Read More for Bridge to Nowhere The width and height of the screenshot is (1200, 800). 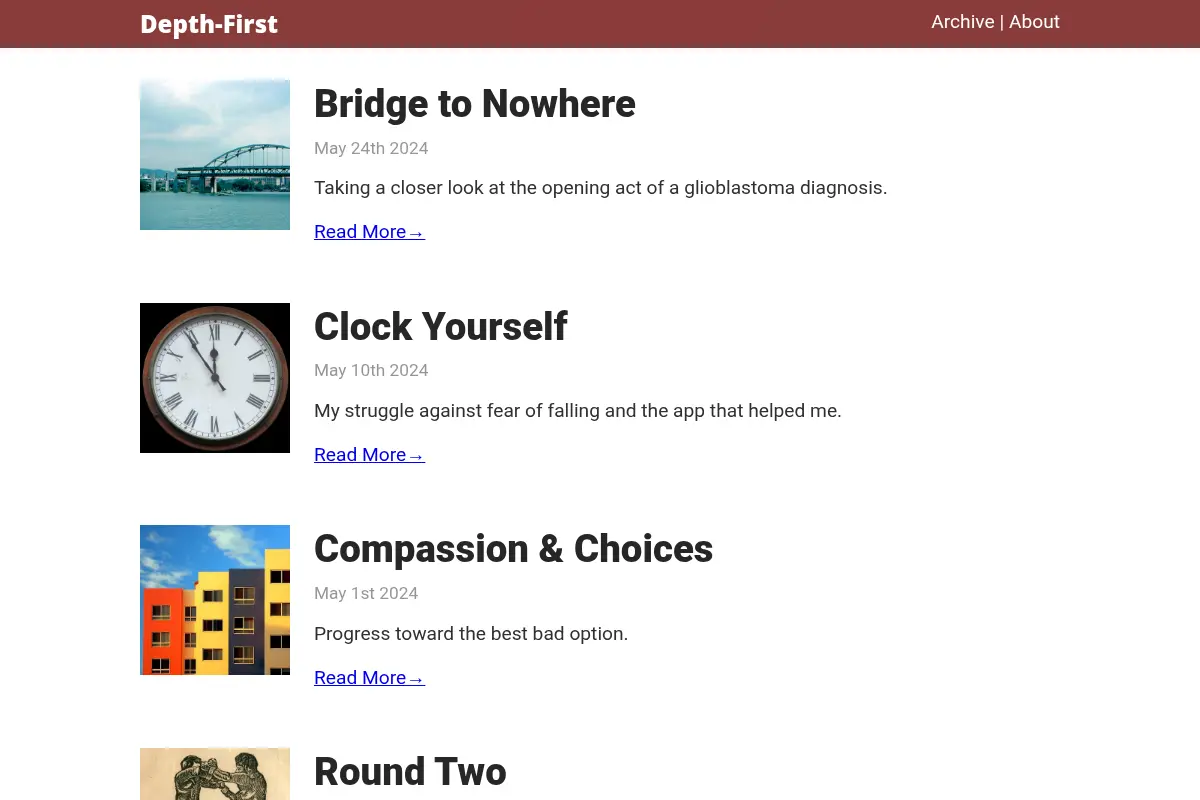(369, 232)
